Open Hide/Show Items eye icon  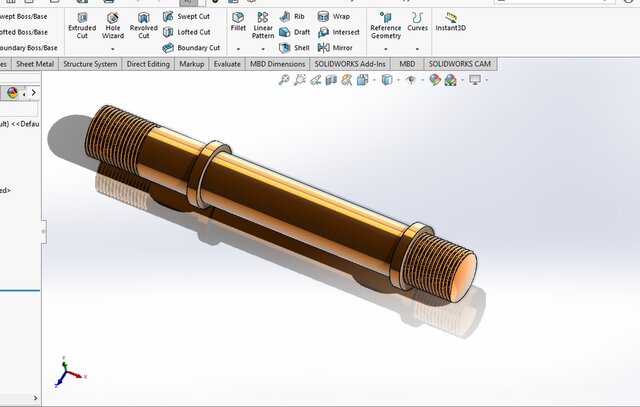click(411, 80)
